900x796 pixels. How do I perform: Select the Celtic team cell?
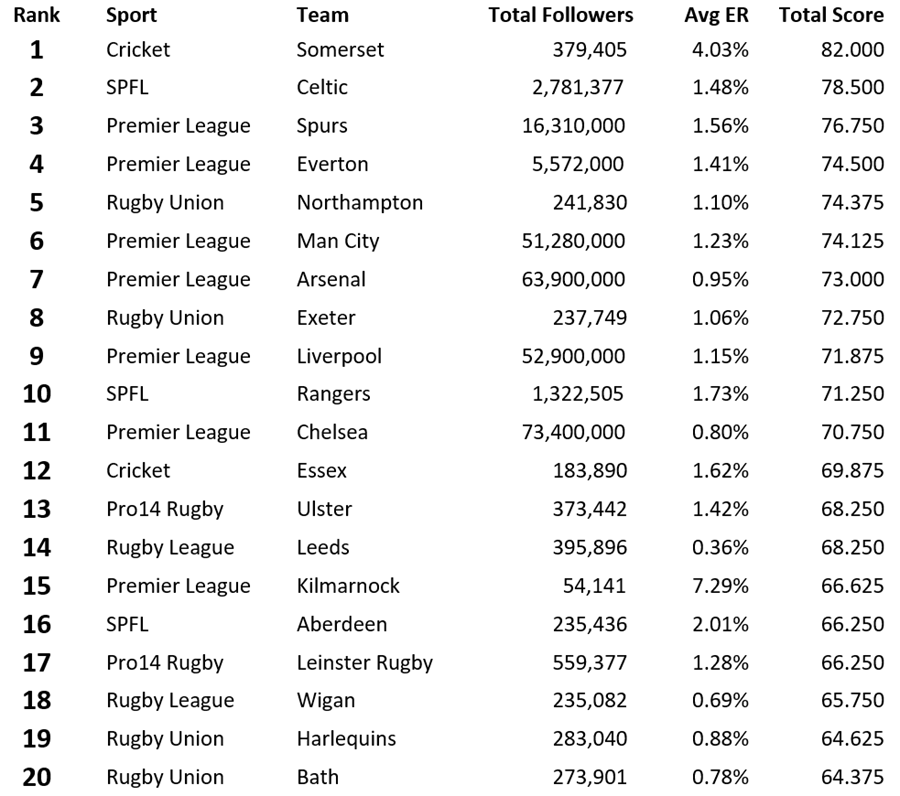coord(322,87)
